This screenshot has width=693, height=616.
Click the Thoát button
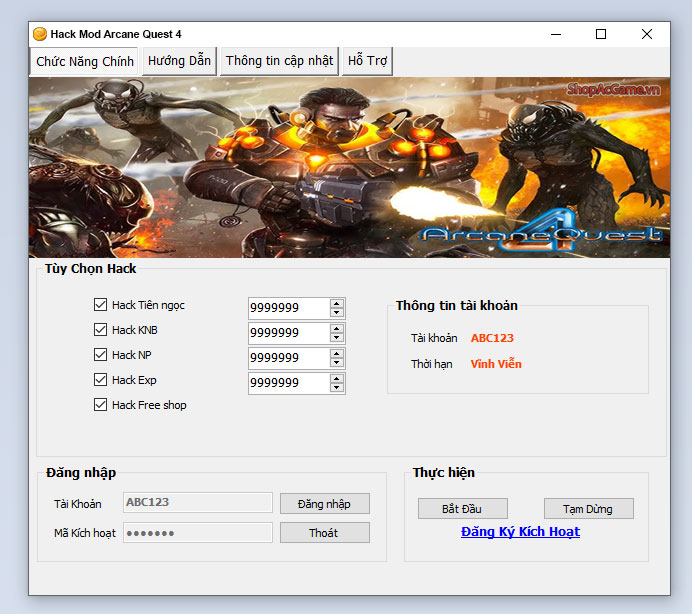pyautogui.click(x=325, y=533)
